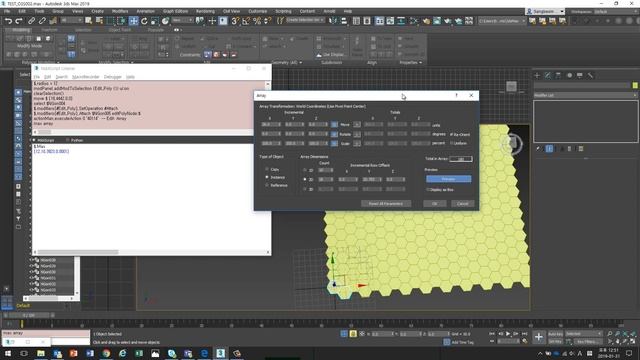Toggle the 3D Snaps icon
640x360 pixels.
pyautogui.click(x=235, y=20)
